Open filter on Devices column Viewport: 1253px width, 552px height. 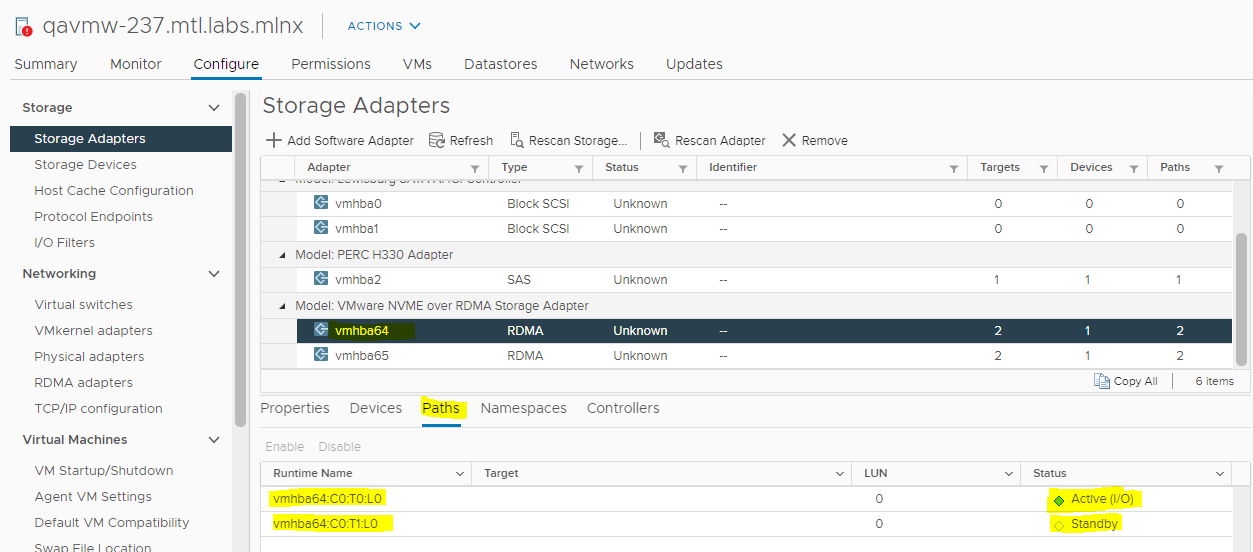(1133, 168)
